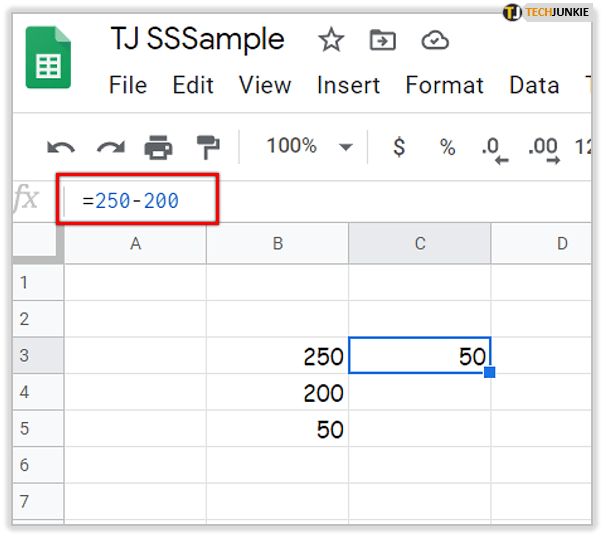Open the 100% zoom dropdown

[x=308, y=147]
